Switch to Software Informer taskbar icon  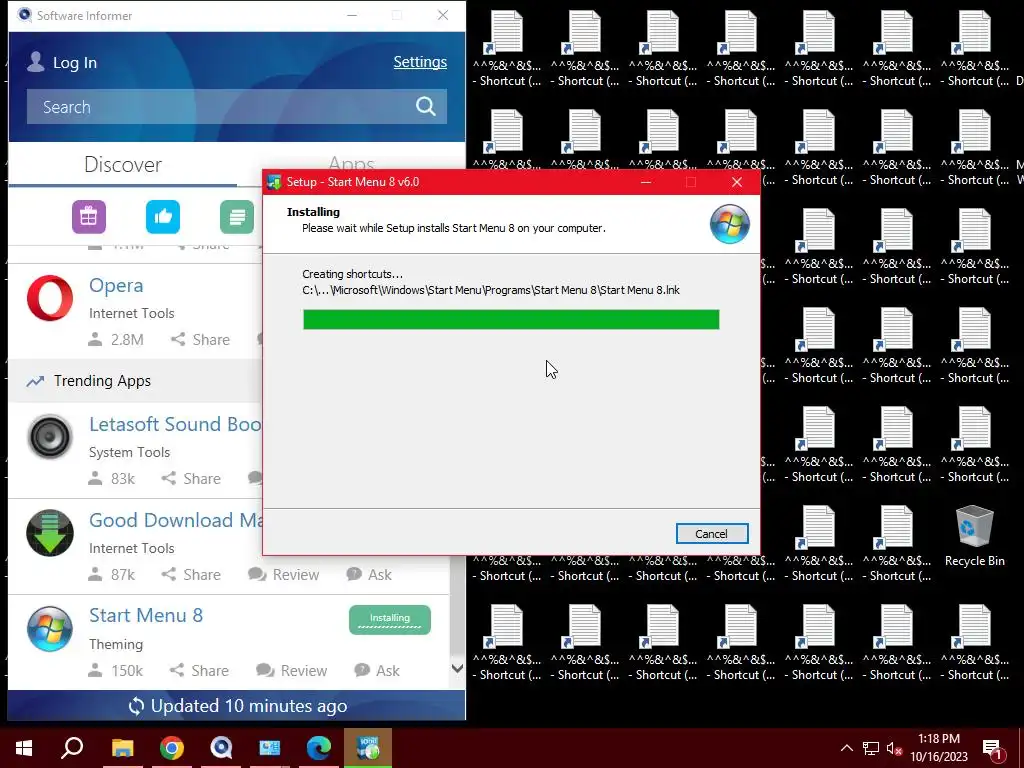click(x=221, y=748)
